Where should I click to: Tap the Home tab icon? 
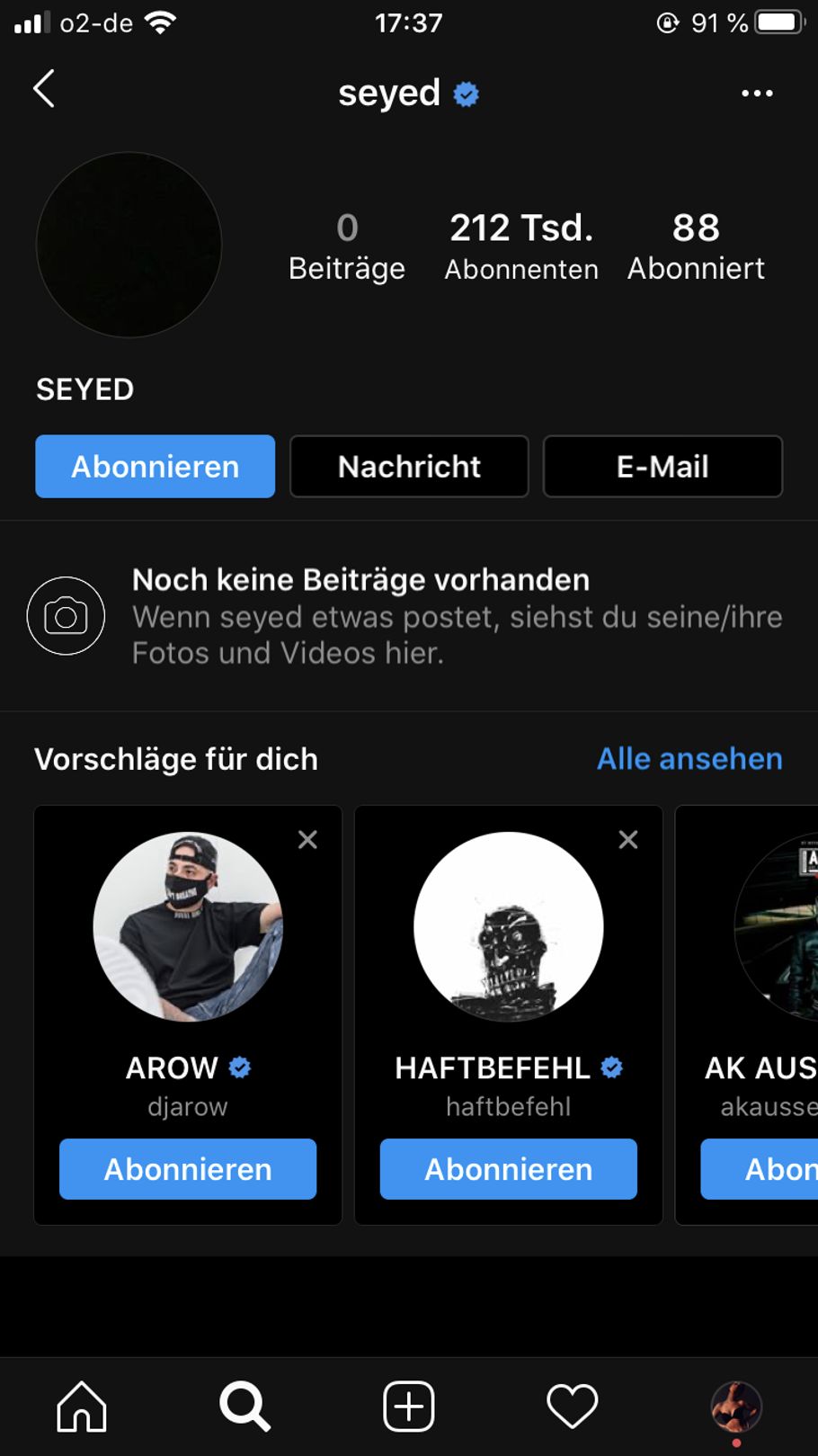tap(82, 1406)
